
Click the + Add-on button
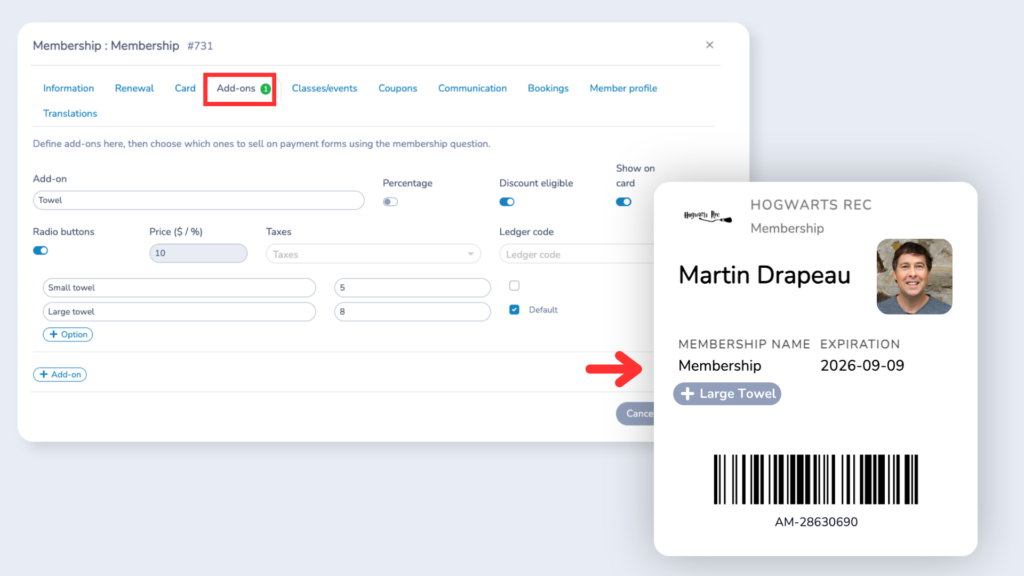point(60,374)
